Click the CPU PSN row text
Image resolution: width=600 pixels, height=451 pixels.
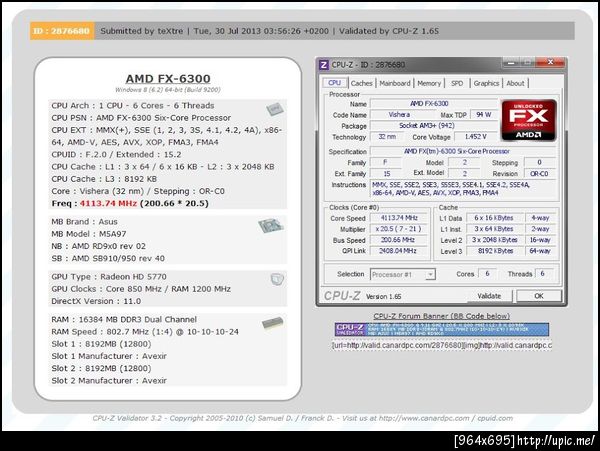[x=141, y=118]
